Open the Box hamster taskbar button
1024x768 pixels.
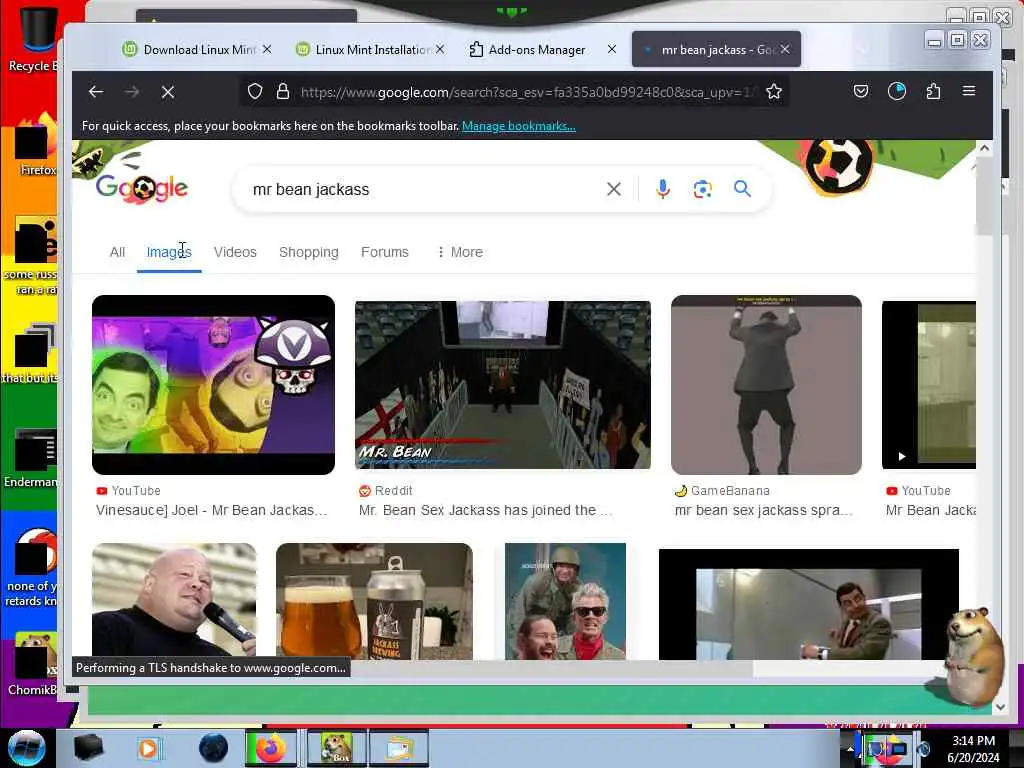tap(336, 748)
